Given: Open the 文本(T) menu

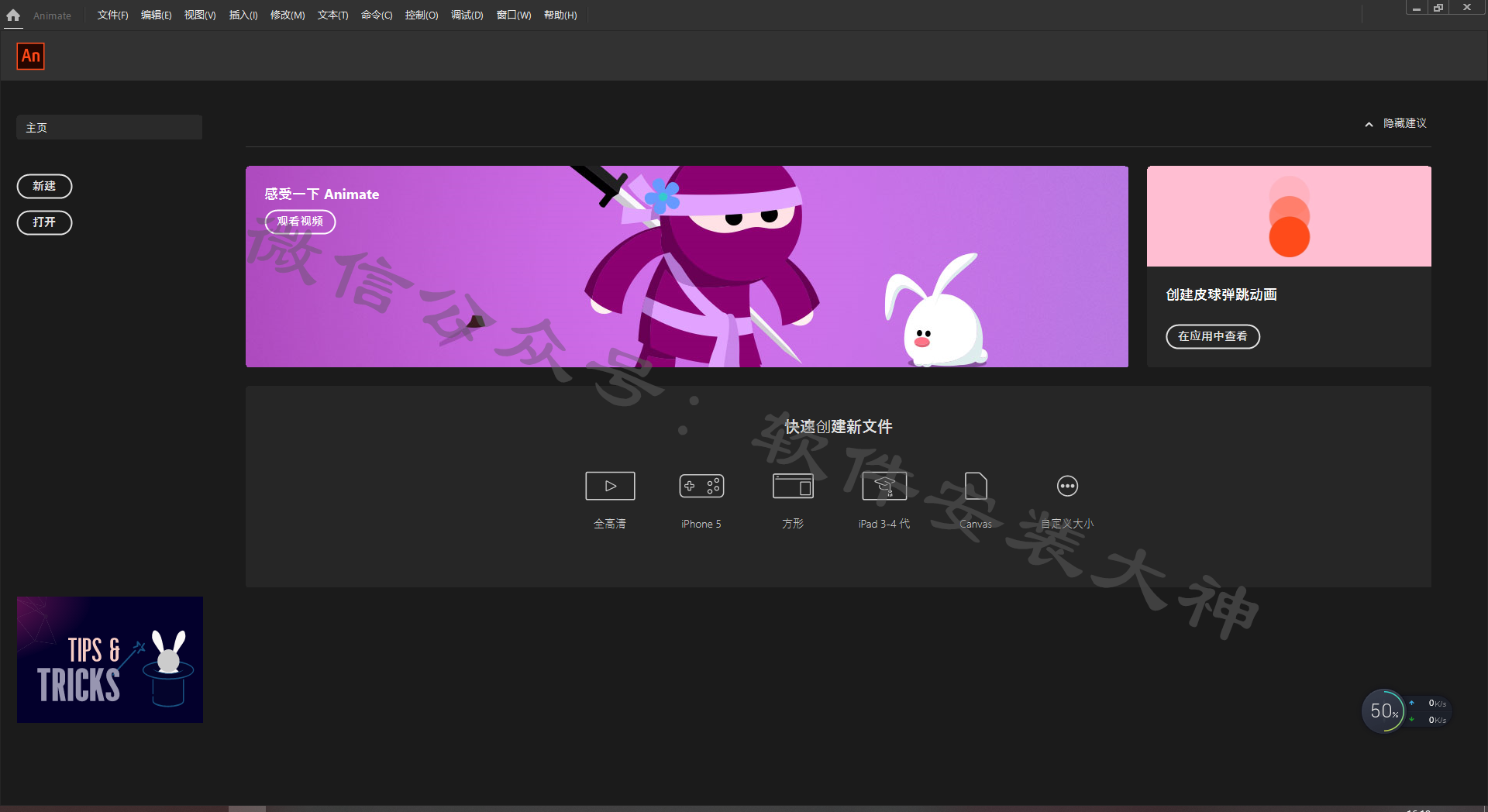Looking at the screenshot, I should [x=332, y=15].
